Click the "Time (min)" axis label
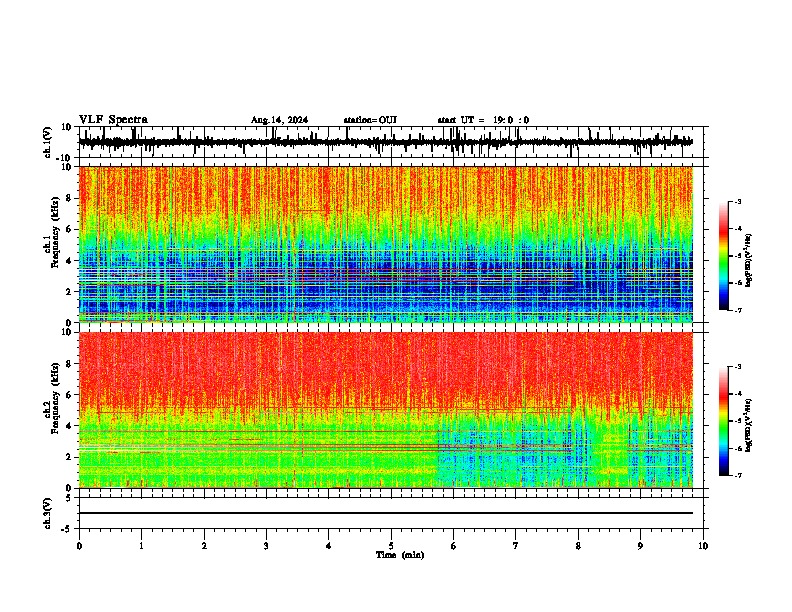The height and width of the screenshot is (612, 792). point(400,555)
